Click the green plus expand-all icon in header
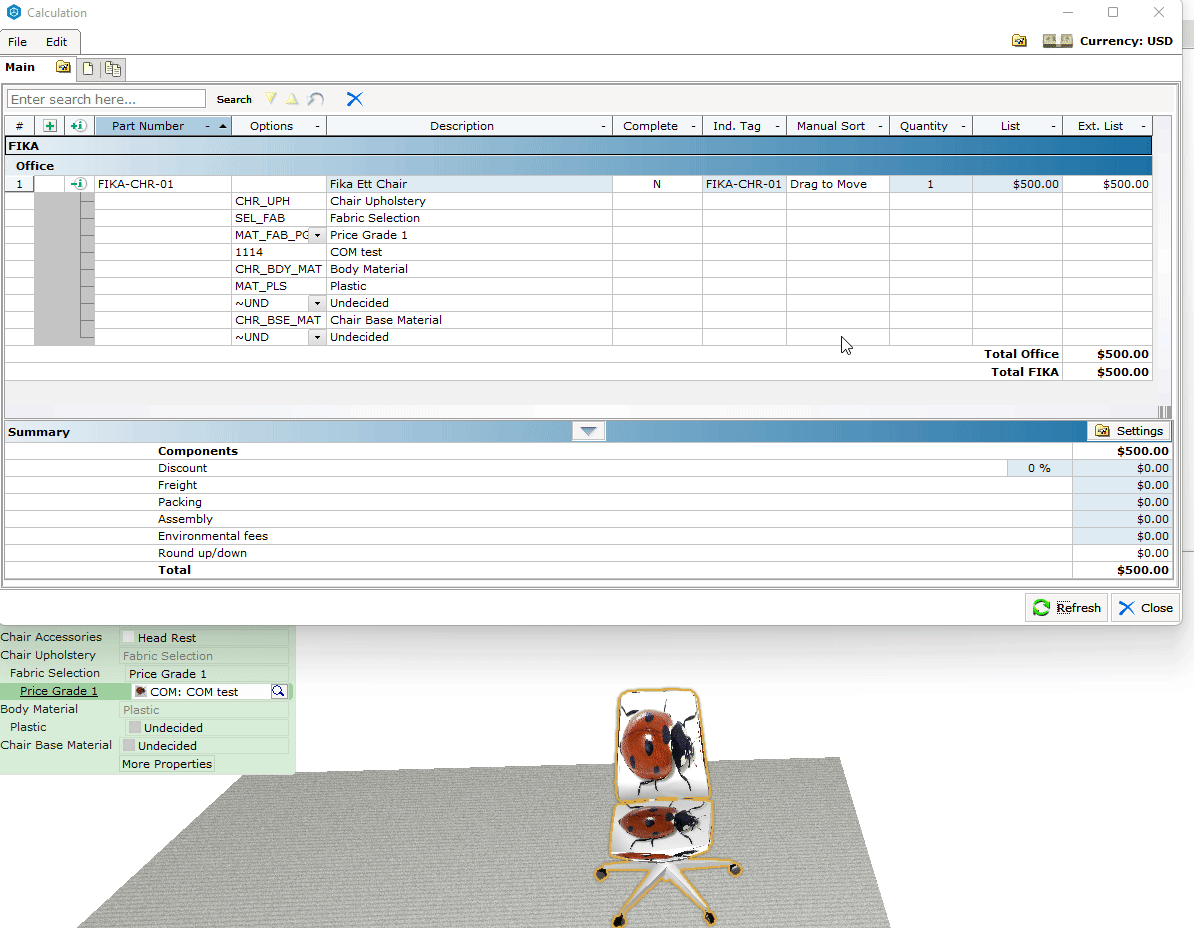The image size is (1194, 928). [x=49, y=126]
